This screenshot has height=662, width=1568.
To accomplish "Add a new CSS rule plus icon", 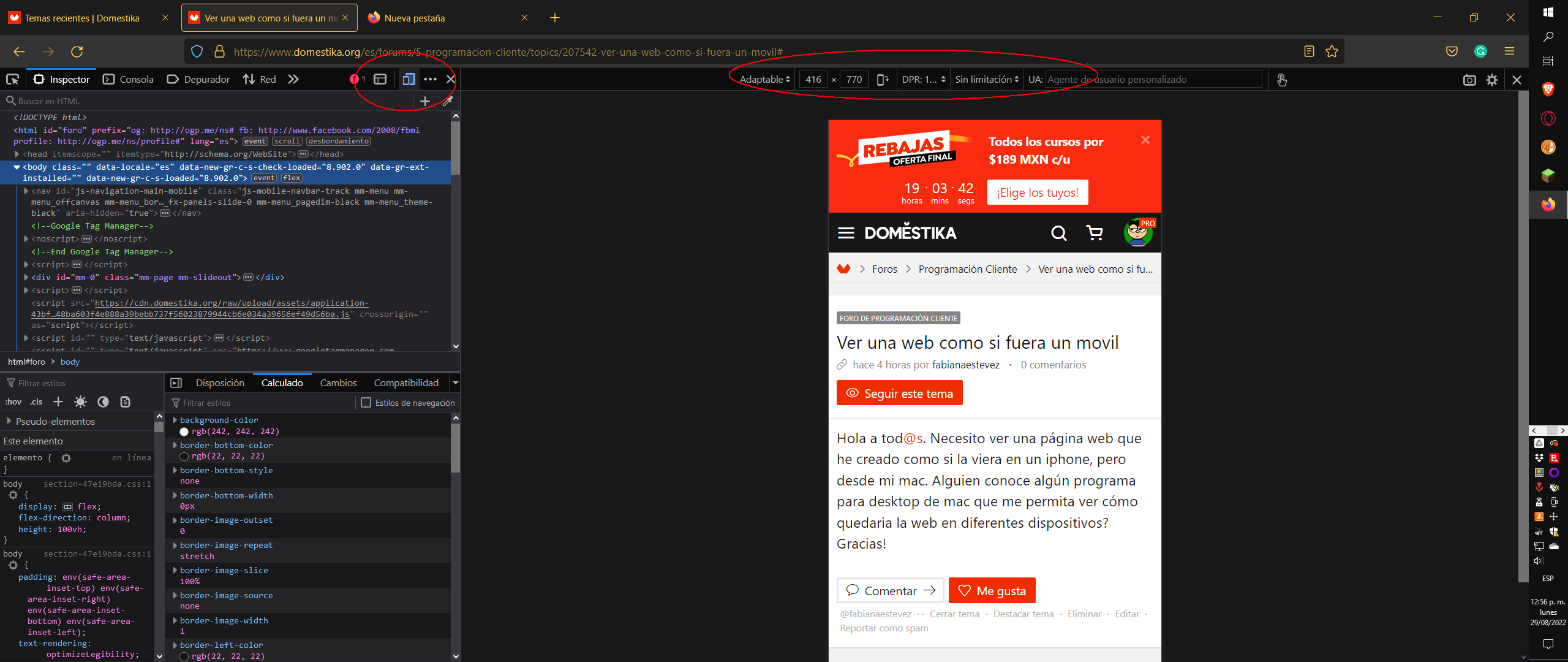I will (58, 401).
